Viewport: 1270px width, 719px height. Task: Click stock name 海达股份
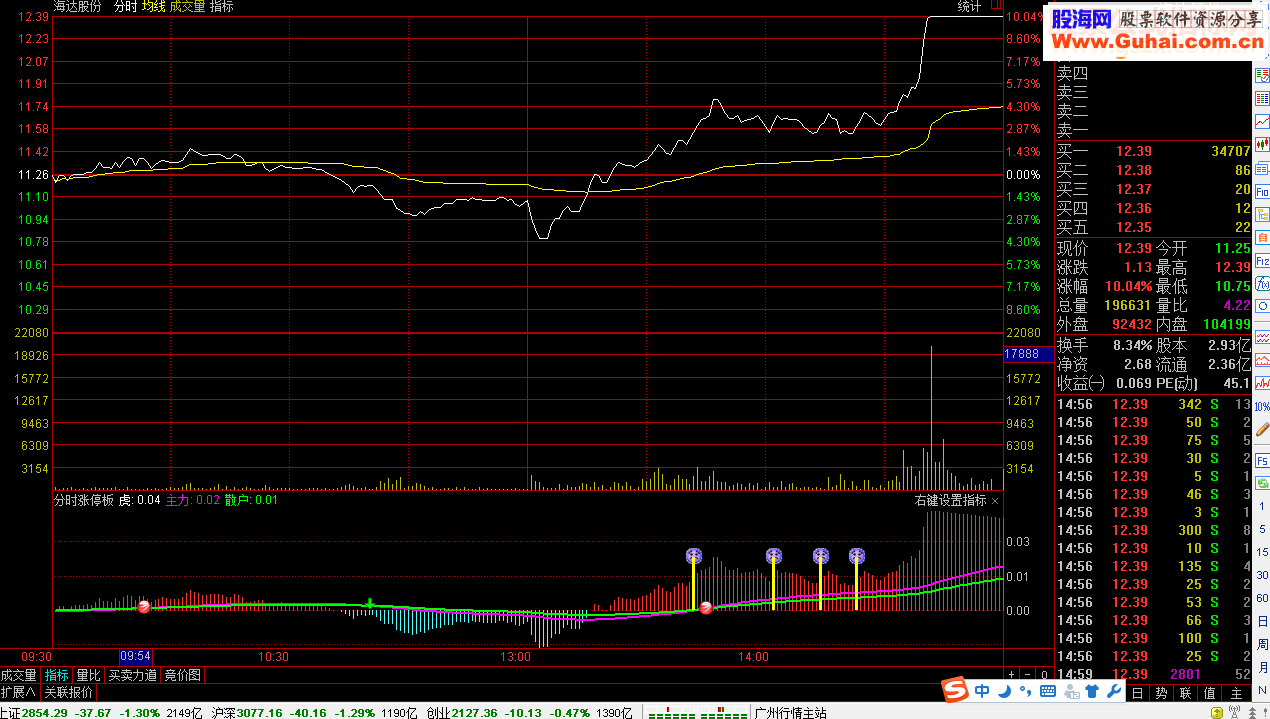(76, 6)
